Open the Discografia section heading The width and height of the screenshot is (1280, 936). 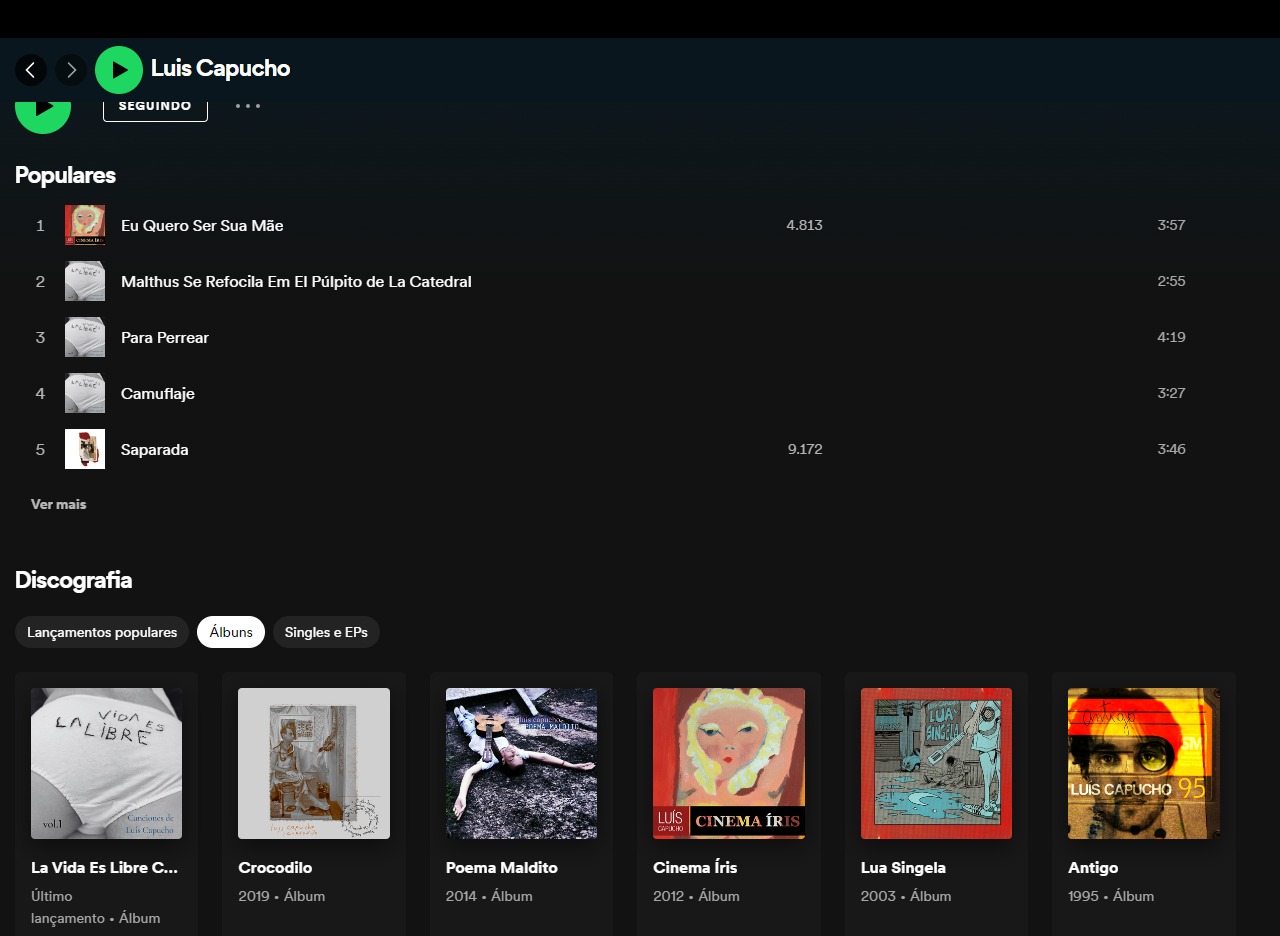click(x=73, y=580)
